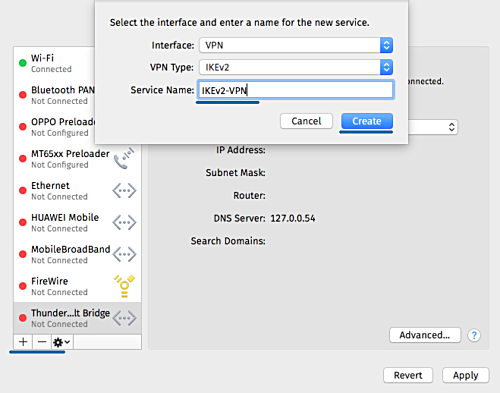Click the red HUAWEI Mobile status dot
The width and height of the screenshot is (500, 393).
click(23, 222)
